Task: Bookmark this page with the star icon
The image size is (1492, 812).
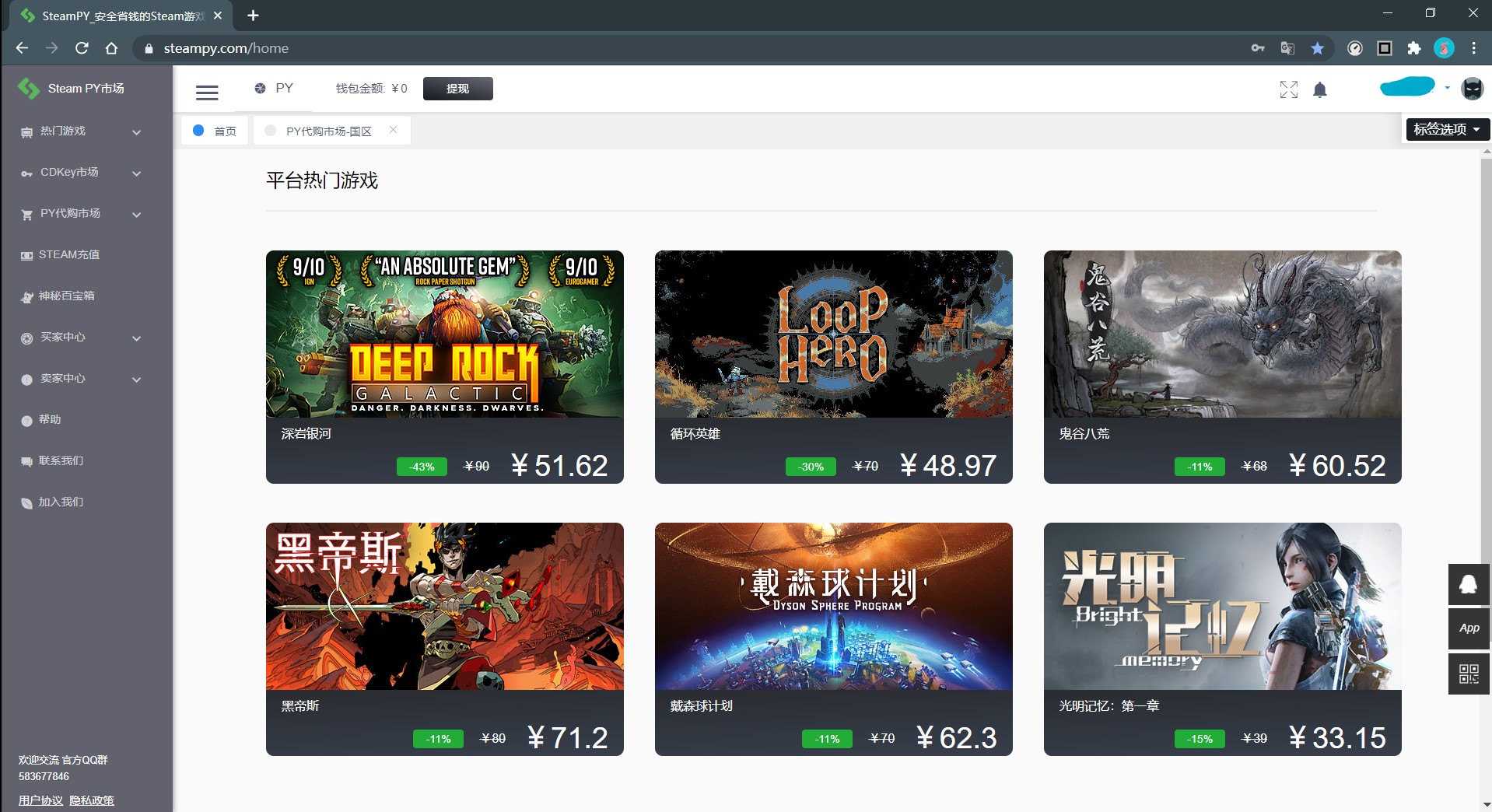Action: coord(1317,48)
